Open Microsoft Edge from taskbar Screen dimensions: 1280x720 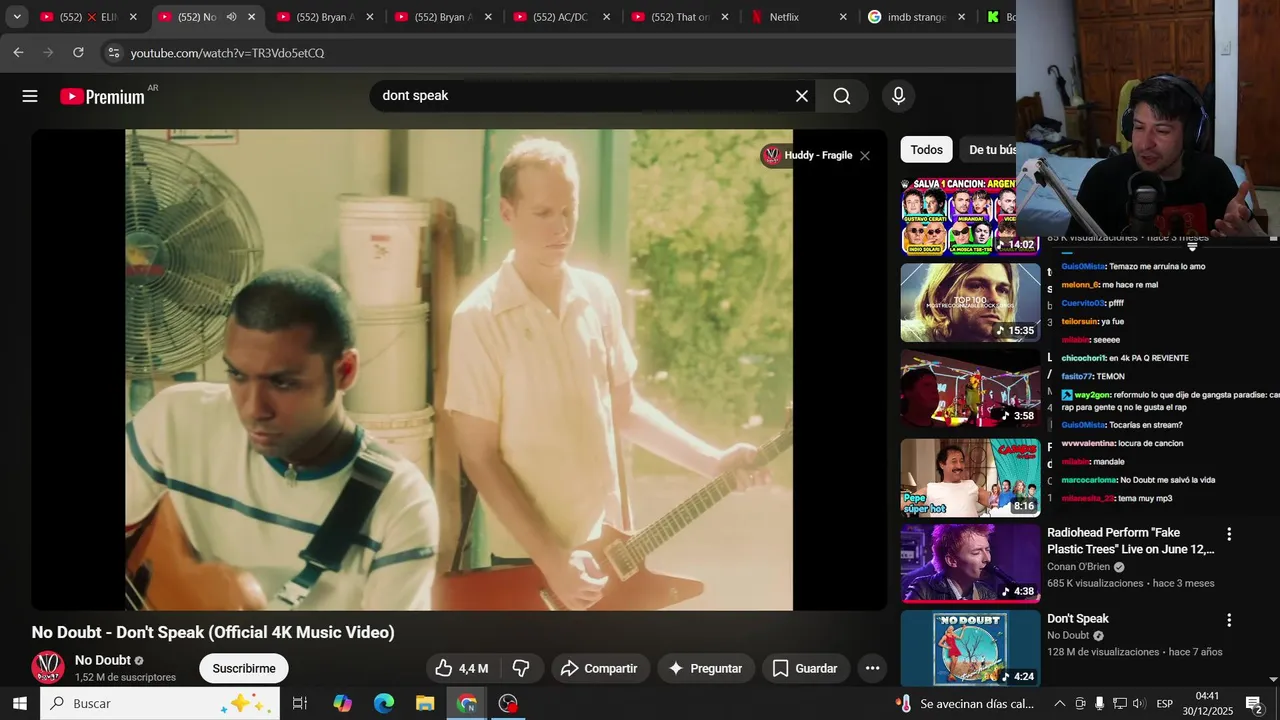click(384, 703)
